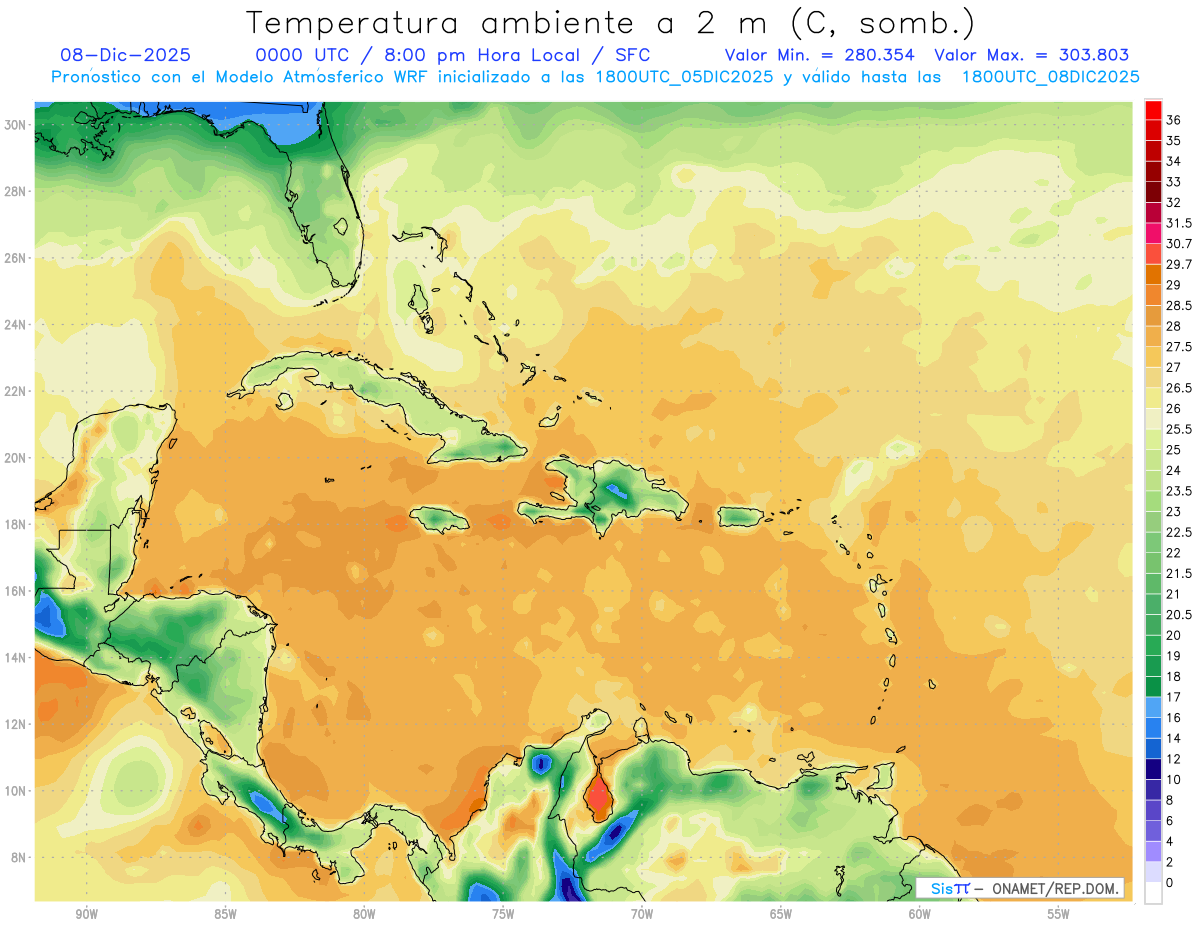Click the "SisTT" logo text
Image resolution: width=1200 pixels, height=927 pixels.
click(x=950, y=888)
